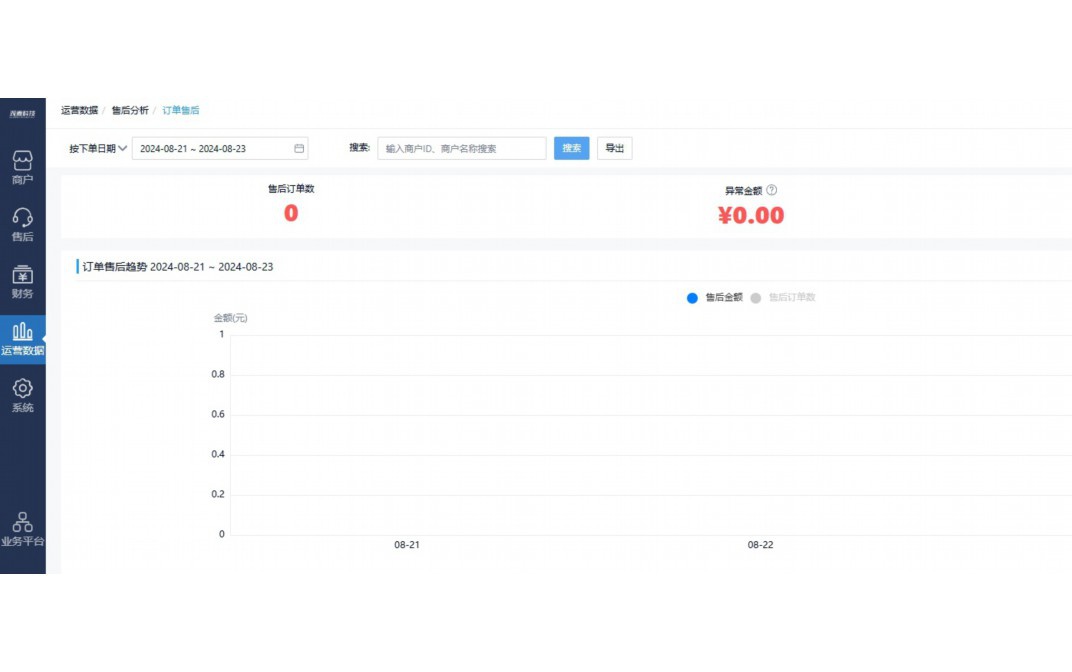Click the help icon beside 异常金额
Viewport: 1072px width, 672px height.
click(771, 190)
